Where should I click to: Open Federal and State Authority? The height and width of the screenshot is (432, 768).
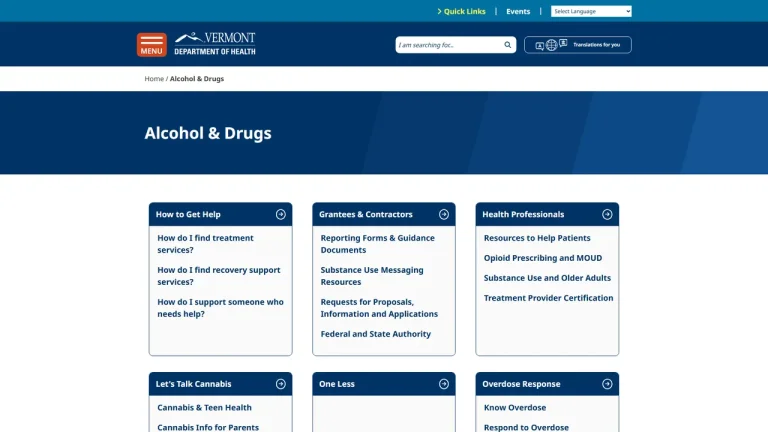(x=376, y=334)
